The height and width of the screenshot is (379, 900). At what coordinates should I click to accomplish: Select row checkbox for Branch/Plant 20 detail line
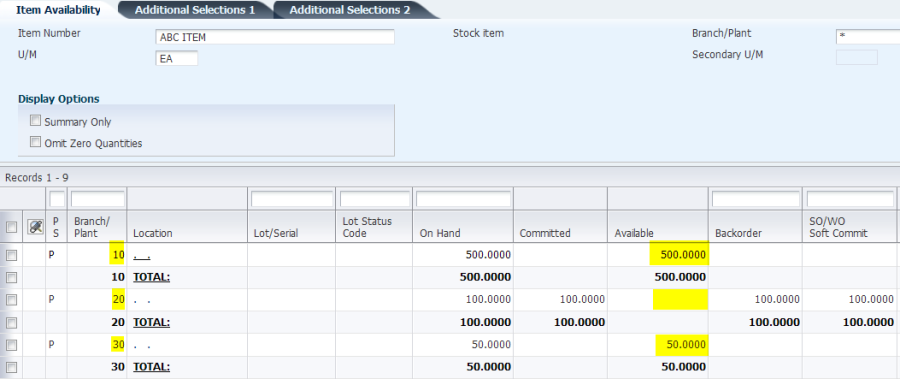[11, 300]
